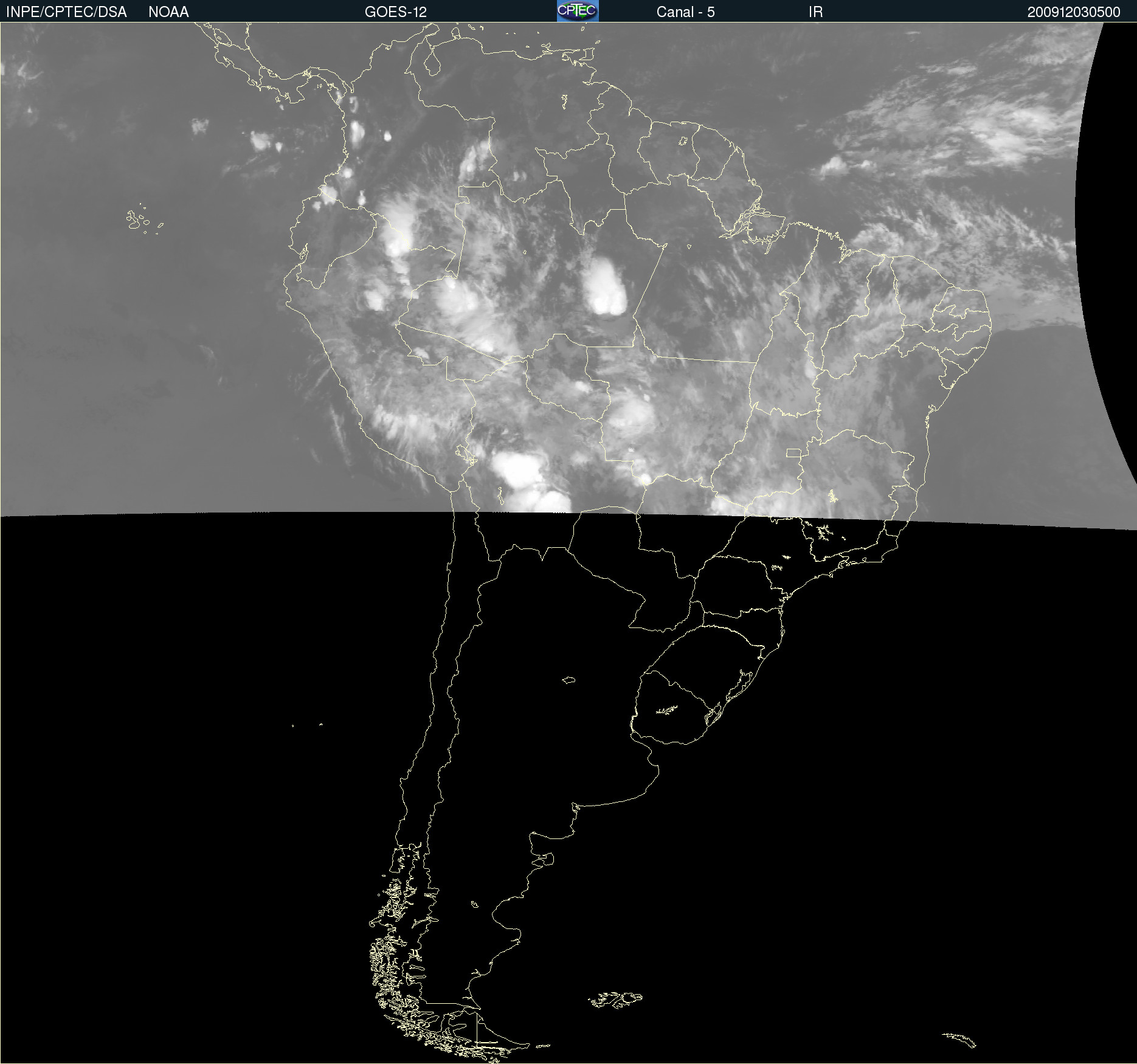Click the 200912030500 timestamp
This screenshot has width=1137, height=1064.
pyautogui.click(x=1074, y=12)
